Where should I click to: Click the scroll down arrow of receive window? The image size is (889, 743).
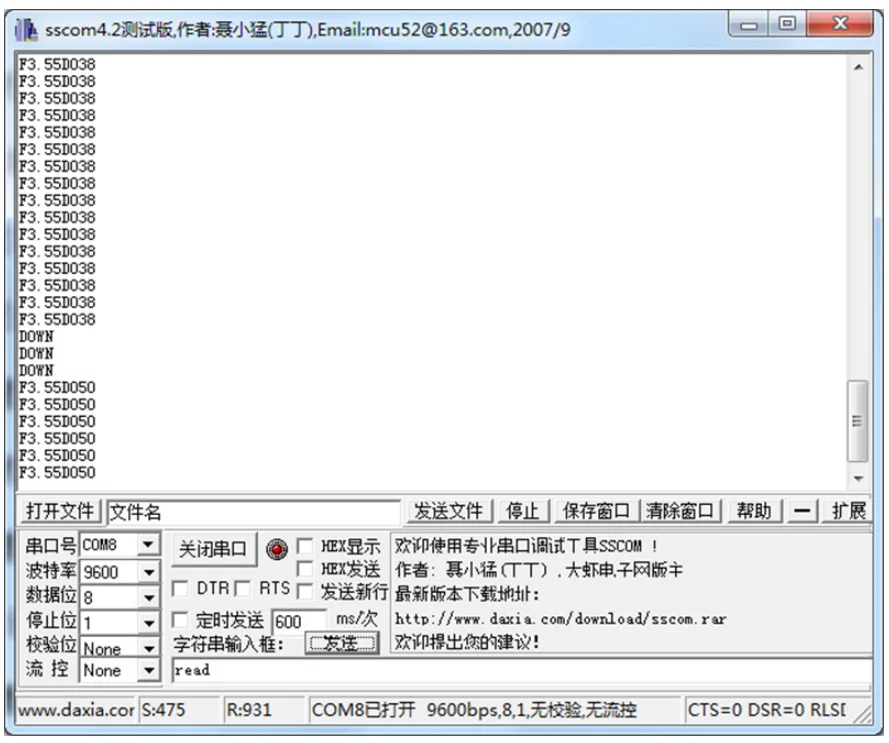858,479
